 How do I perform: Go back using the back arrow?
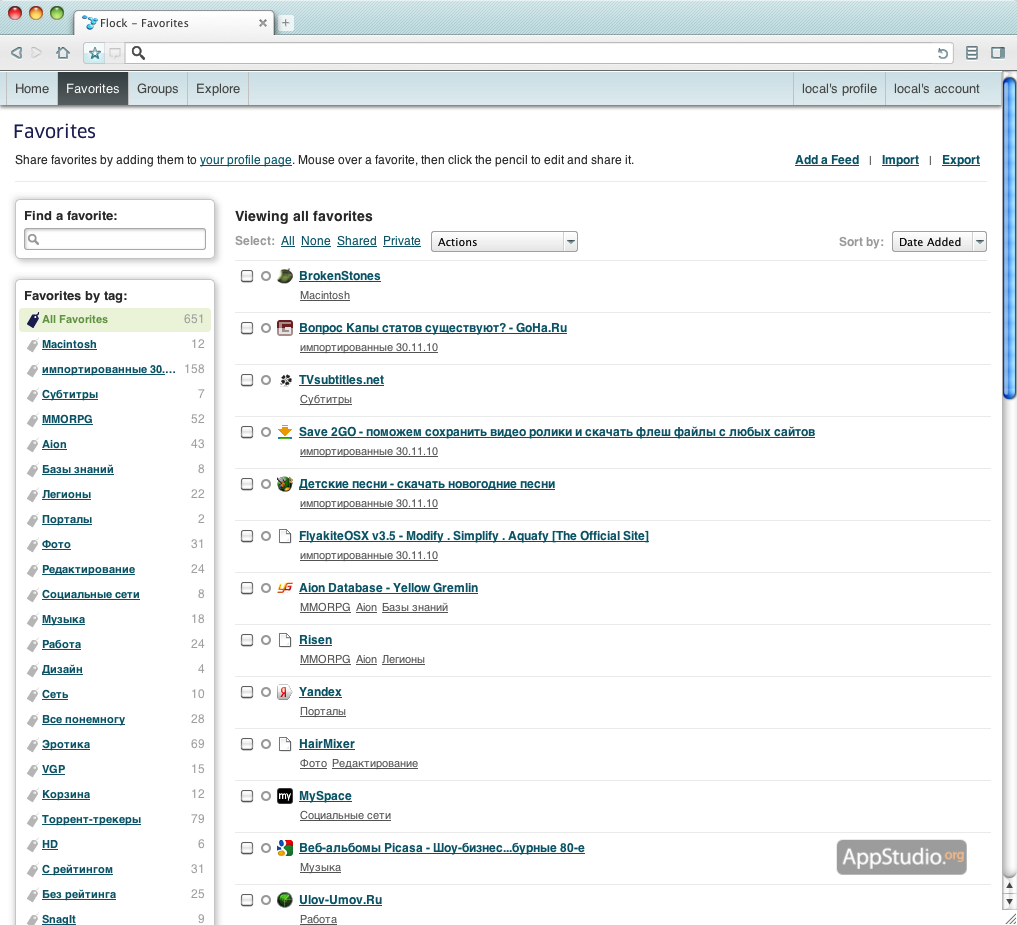click(17, 53)
